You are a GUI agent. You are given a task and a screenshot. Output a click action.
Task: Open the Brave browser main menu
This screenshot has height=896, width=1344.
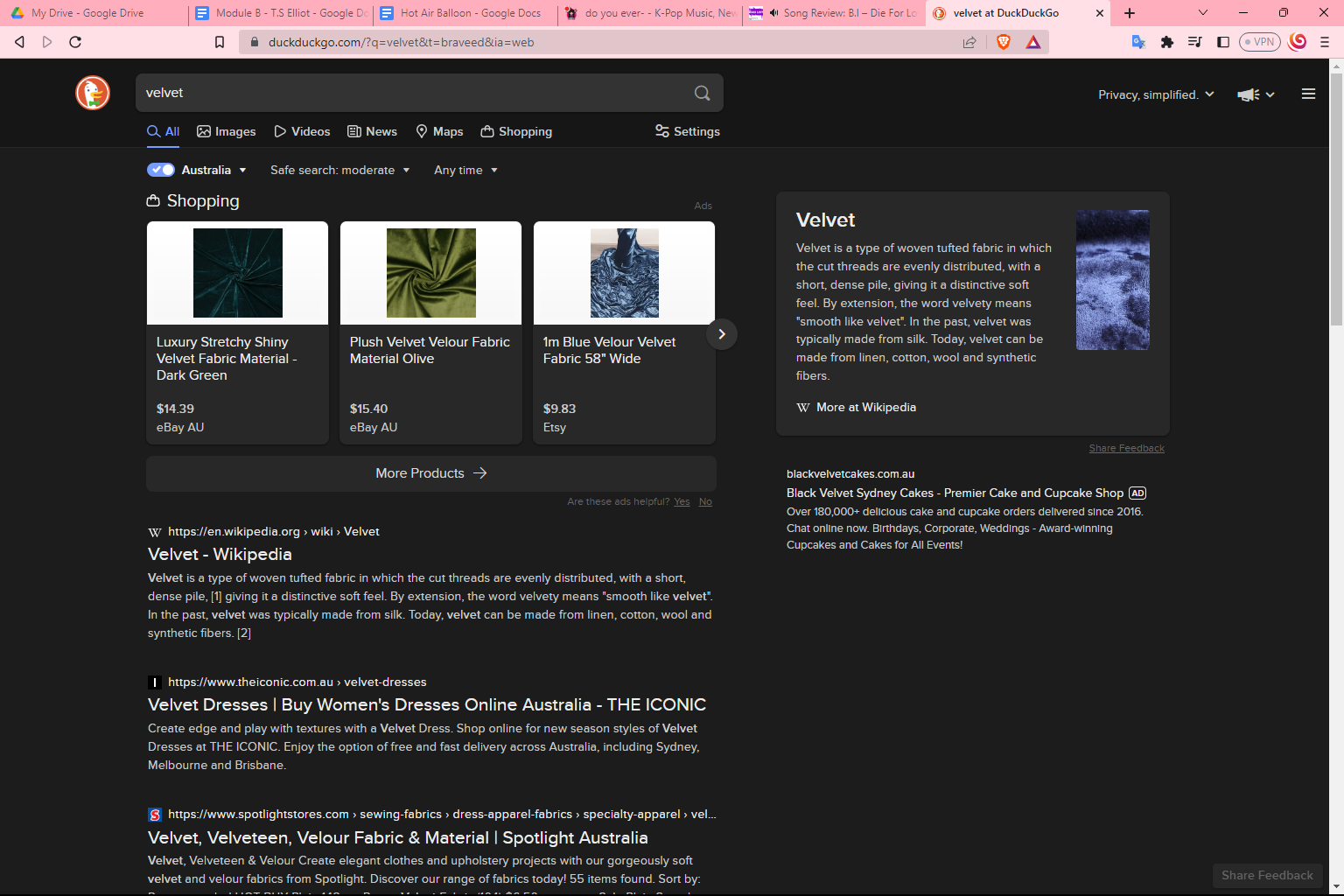[1325, 42]
